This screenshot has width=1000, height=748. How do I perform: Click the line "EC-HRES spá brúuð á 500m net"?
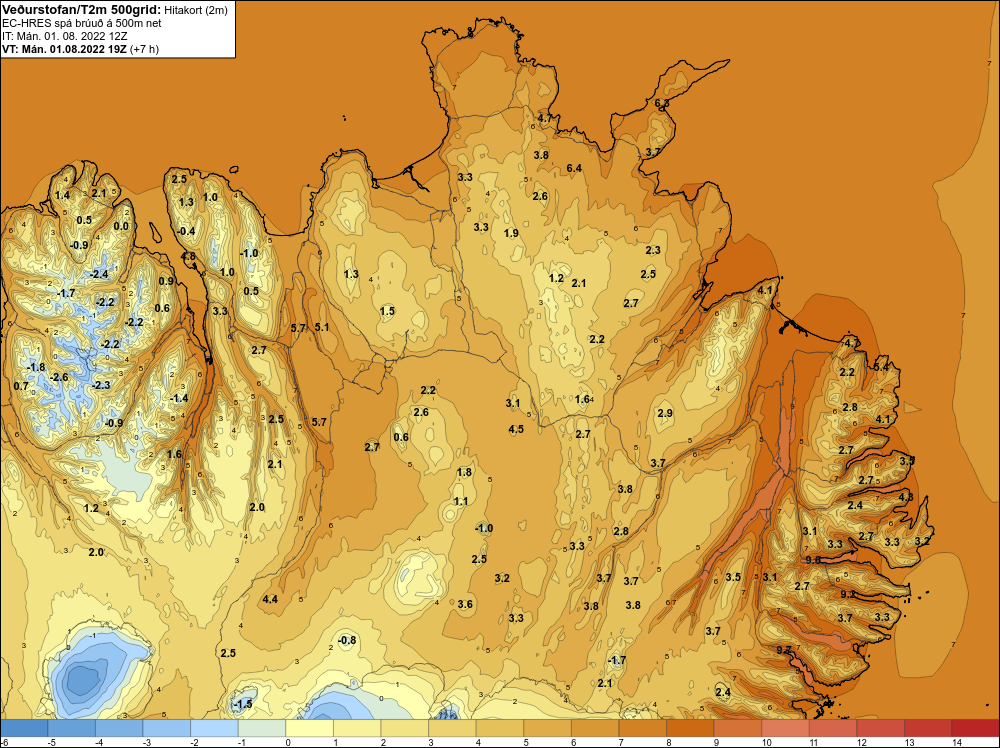82,23
